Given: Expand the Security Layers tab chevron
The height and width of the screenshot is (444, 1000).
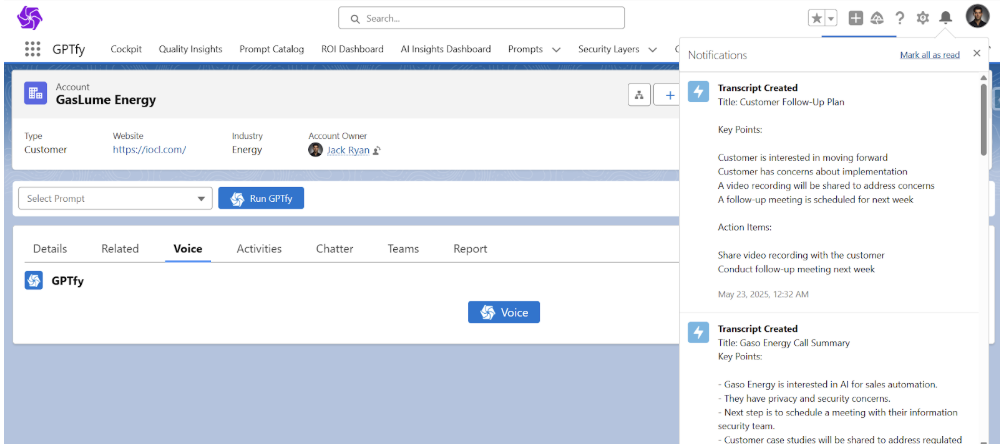Looking at the screenshot, I should (x=652, y=50).
